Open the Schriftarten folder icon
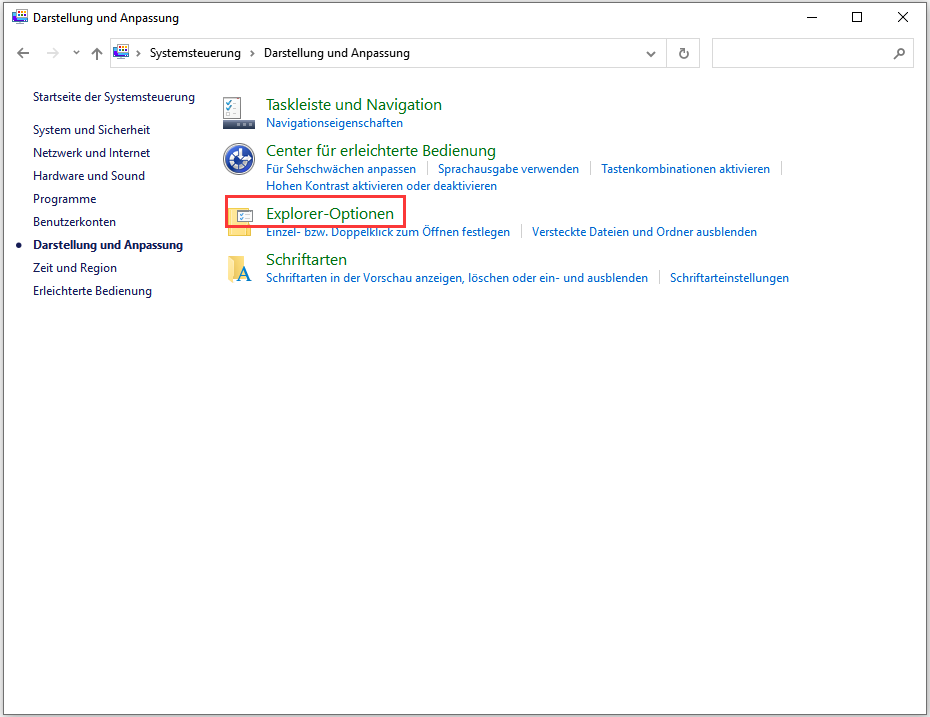930x717 pixels. 240,268
